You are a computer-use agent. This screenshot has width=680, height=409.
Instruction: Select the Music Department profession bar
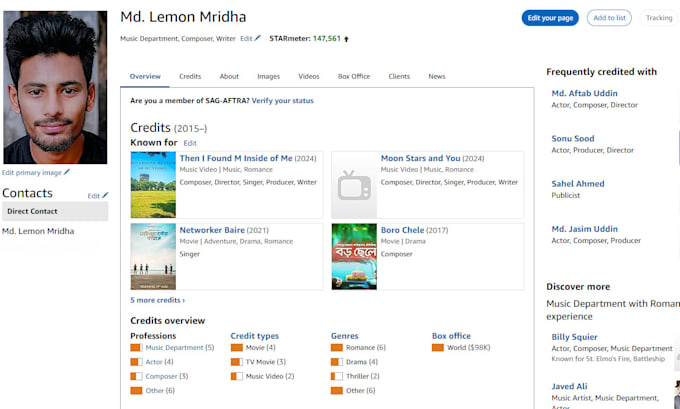click(x=136, y=347)
